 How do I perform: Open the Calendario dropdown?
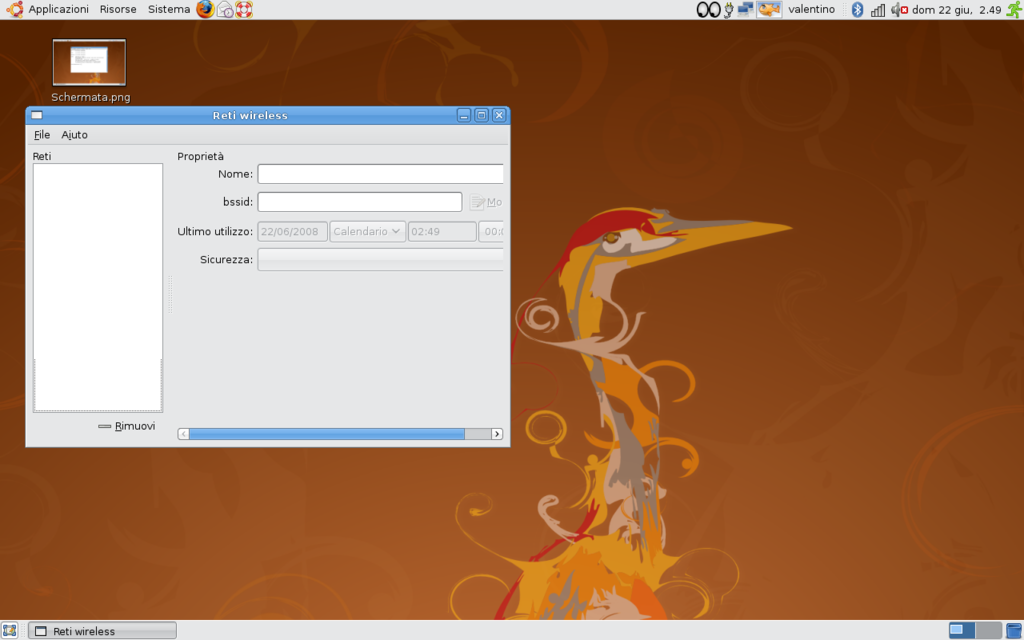tap(367, 232)
